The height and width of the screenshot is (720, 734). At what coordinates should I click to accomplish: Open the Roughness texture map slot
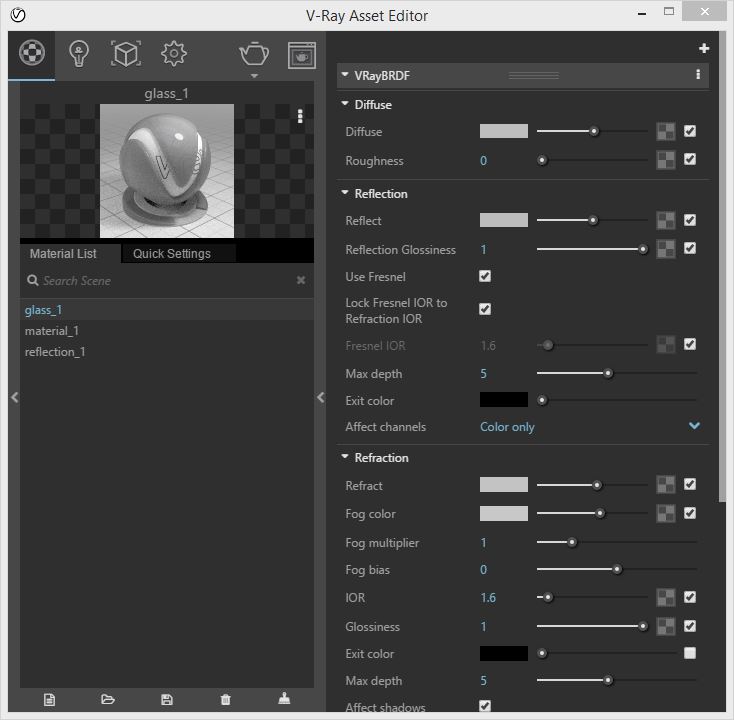click(666, 160)
